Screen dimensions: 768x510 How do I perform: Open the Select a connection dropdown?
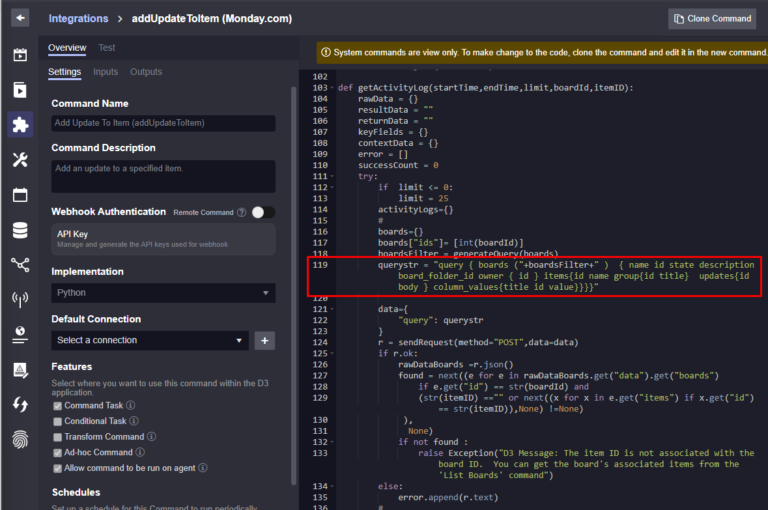[150, 340]
